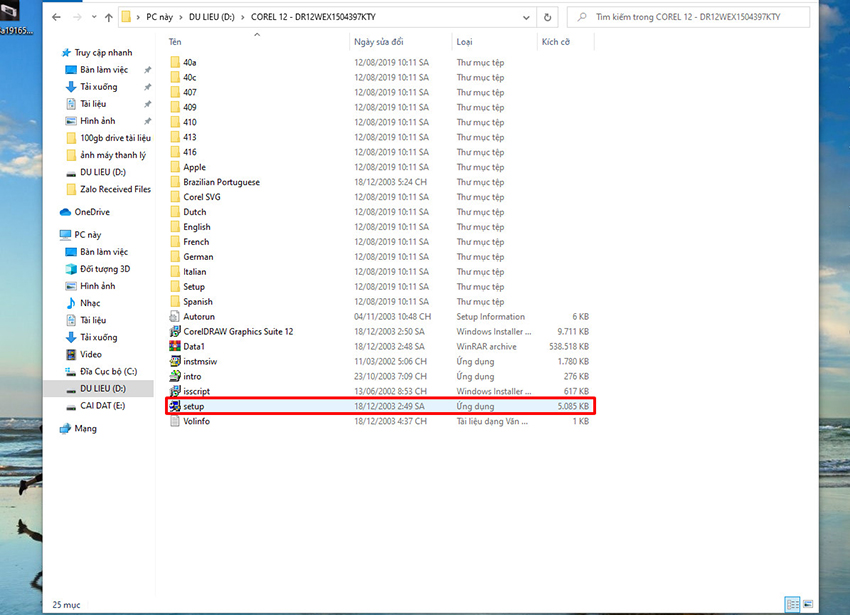
Task: Open Zalo Received Files folder
Action: [115, 189]
